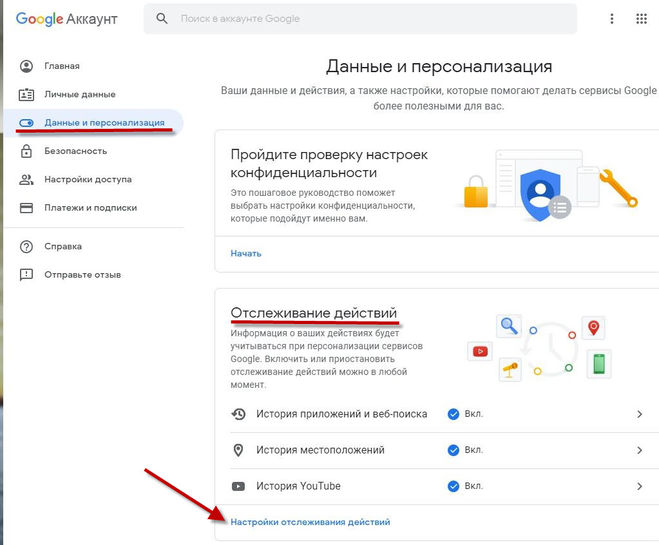The width and height of the screenshot is (659, 545).
Task: Click the Настройки доступа people icon
Action: coord(26,180)
